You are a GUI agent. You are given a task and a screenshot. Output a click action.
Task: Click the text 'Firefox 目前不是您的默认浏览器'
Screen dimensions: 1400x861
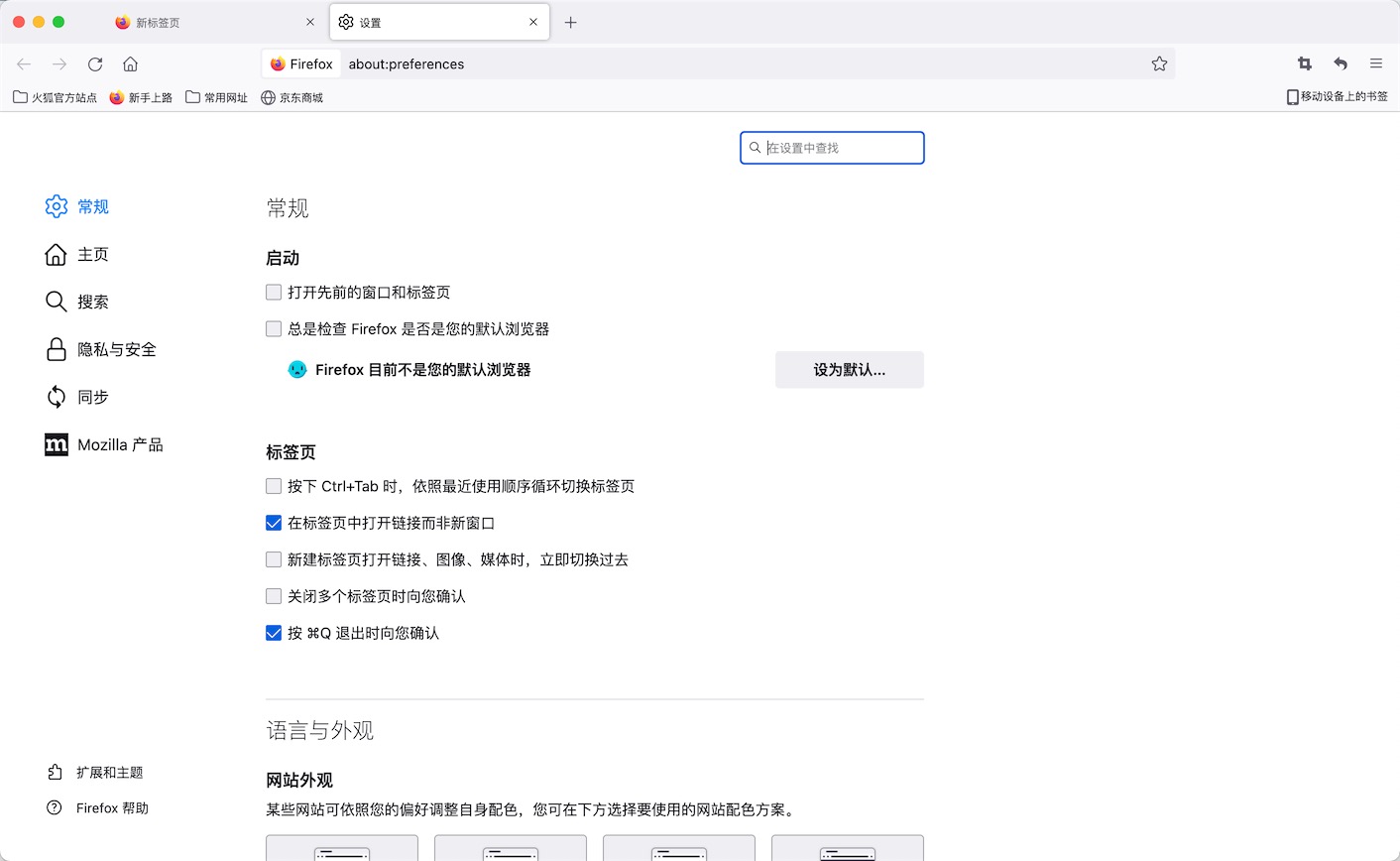pos(423,369)
